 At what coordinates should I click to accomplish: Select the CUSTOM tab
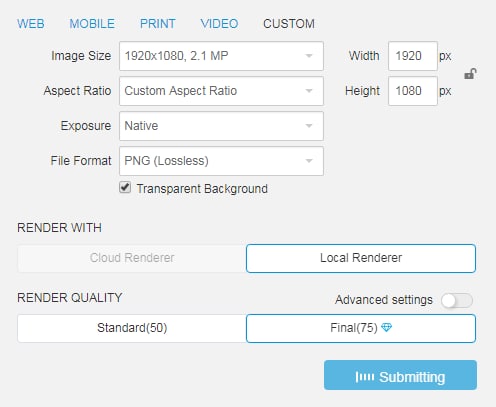click(x=289, y=24)
